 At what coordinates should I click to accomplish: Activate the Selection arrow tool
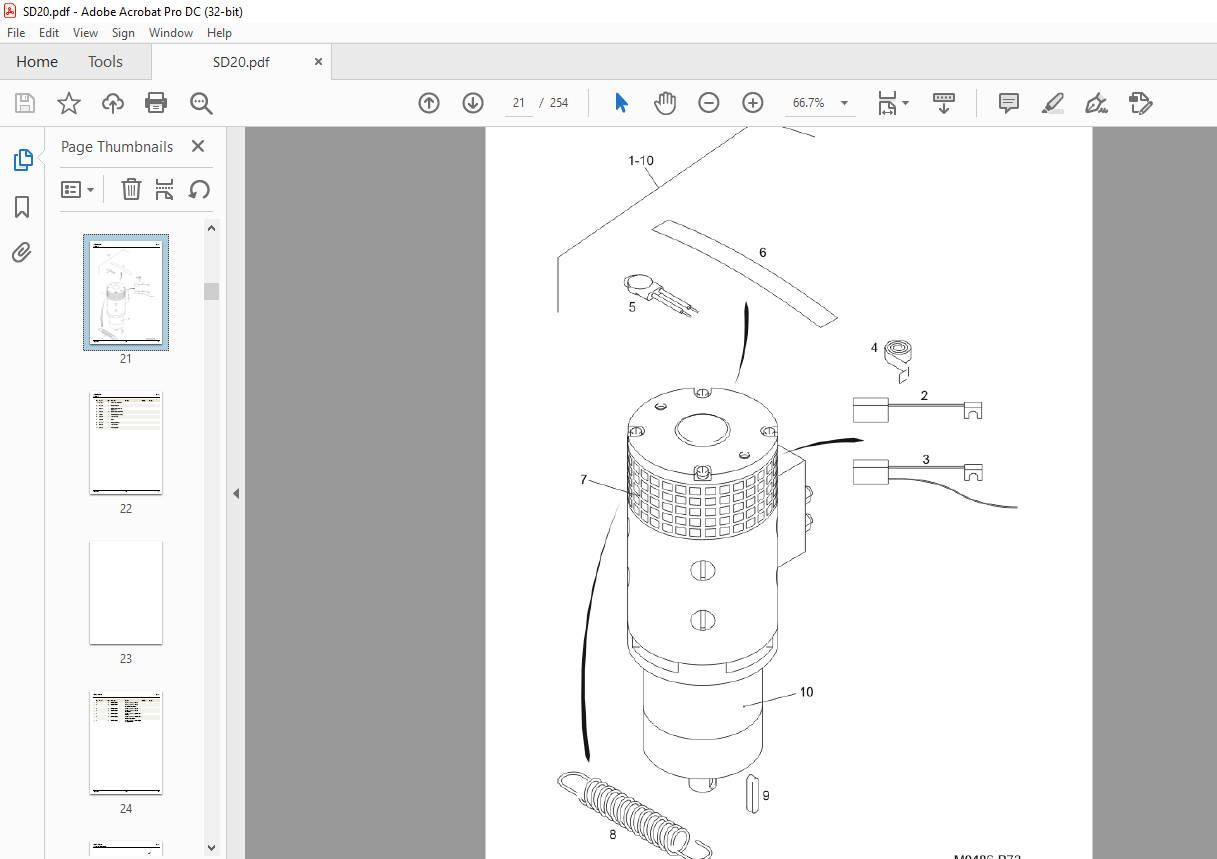point(621,103)
